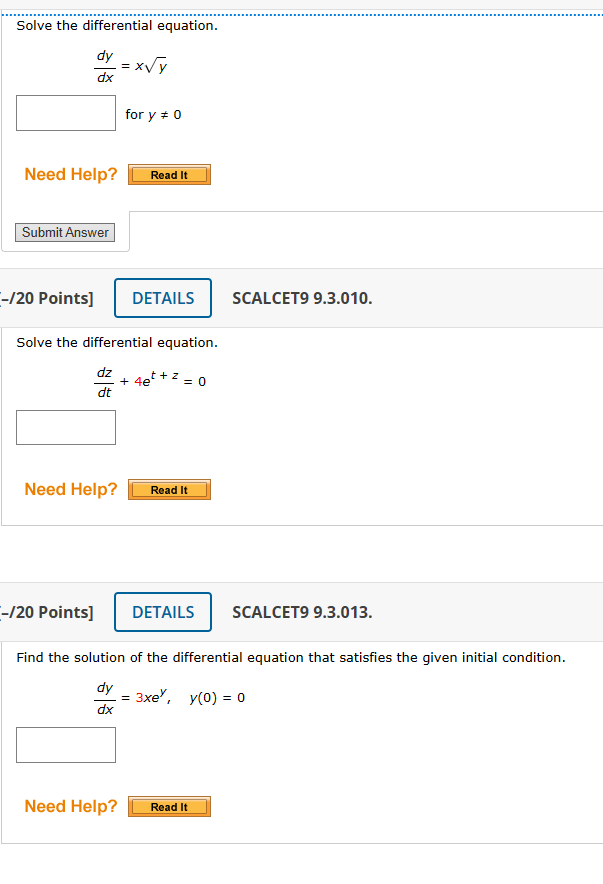Viewport: 603px width, 884px height.
Task: Click the Read It button for problem 9.3.010
Action: 168,489
